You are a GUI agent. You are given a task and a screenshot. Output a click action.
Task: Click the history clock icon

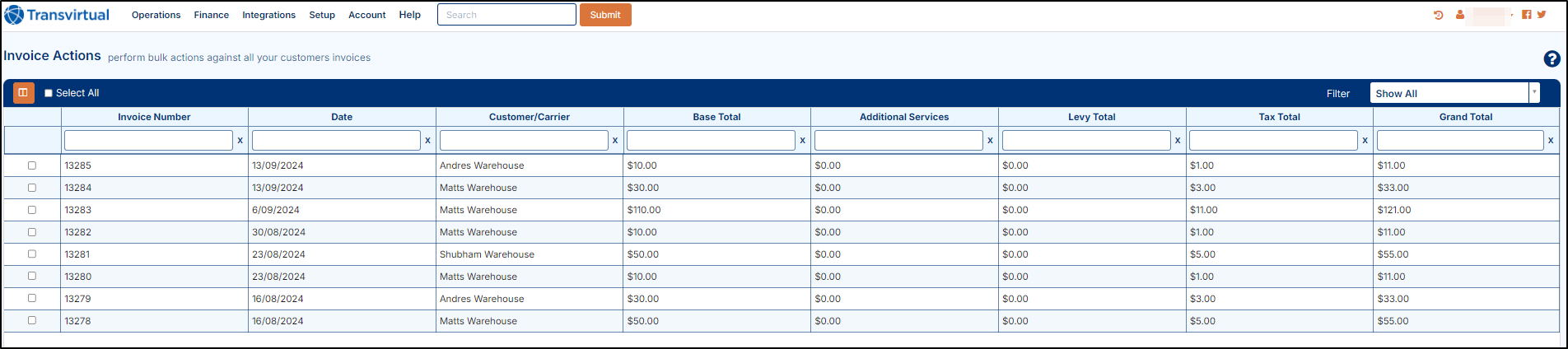coord(1439,15)
